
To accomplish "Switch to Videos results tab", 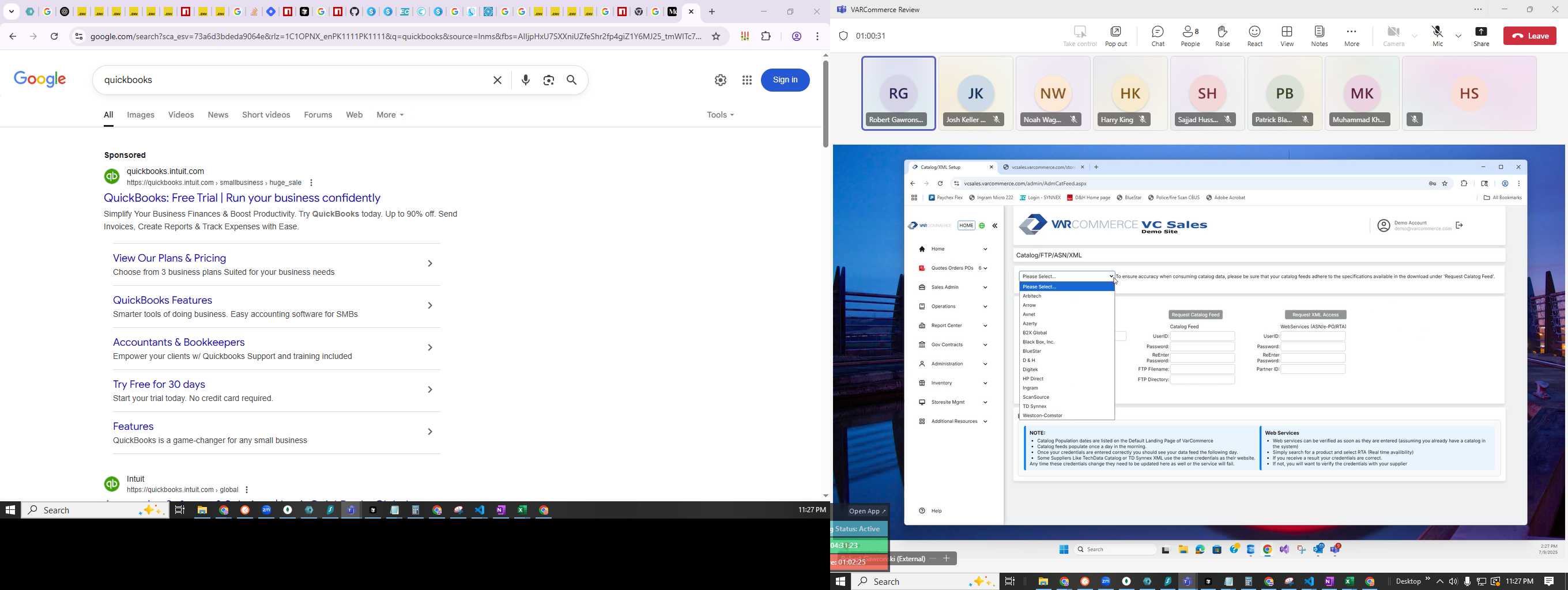I will click(x=181, y=115).
